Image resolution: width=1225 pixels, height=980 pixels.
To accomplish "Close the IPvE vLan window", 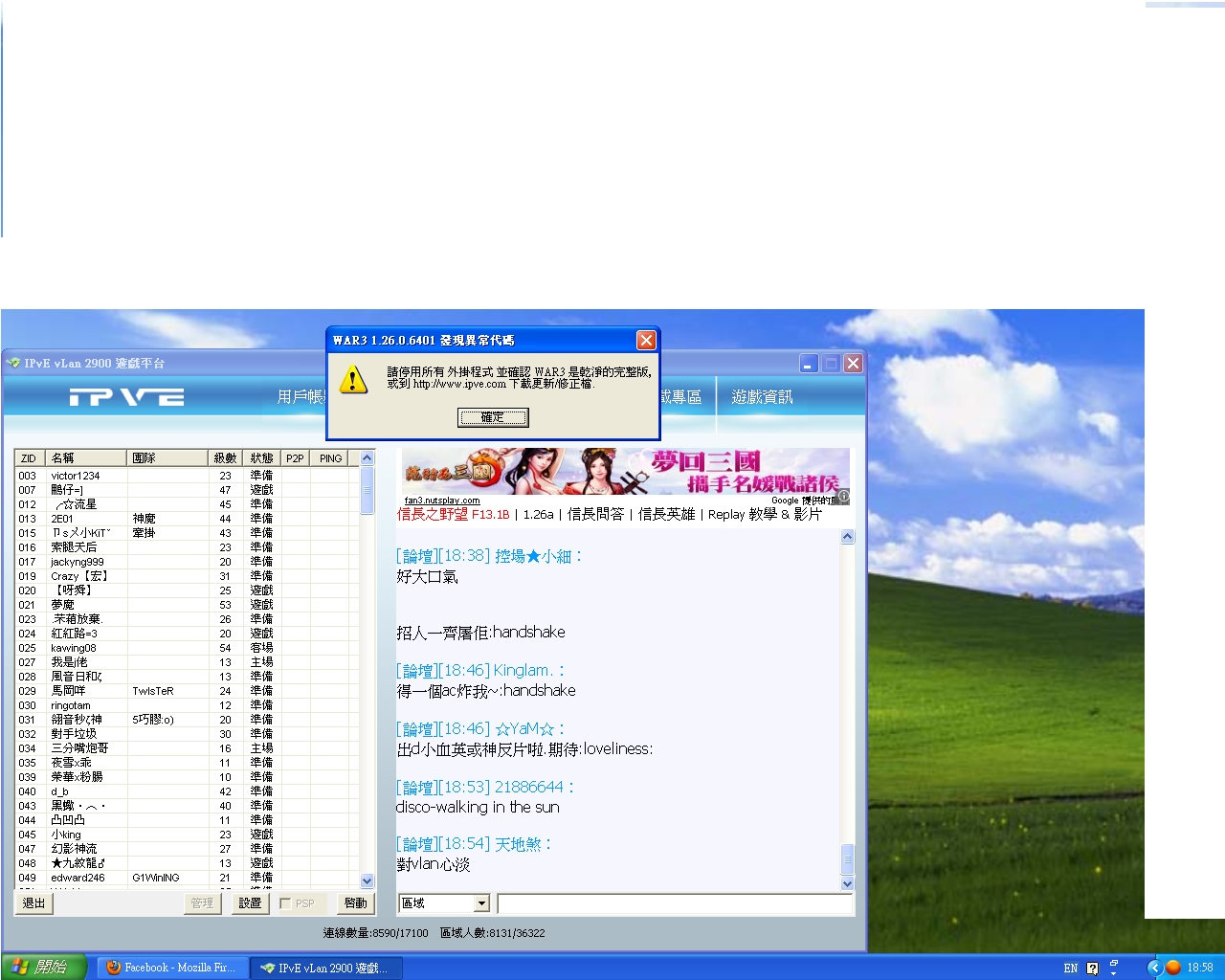I will (853, 364).
